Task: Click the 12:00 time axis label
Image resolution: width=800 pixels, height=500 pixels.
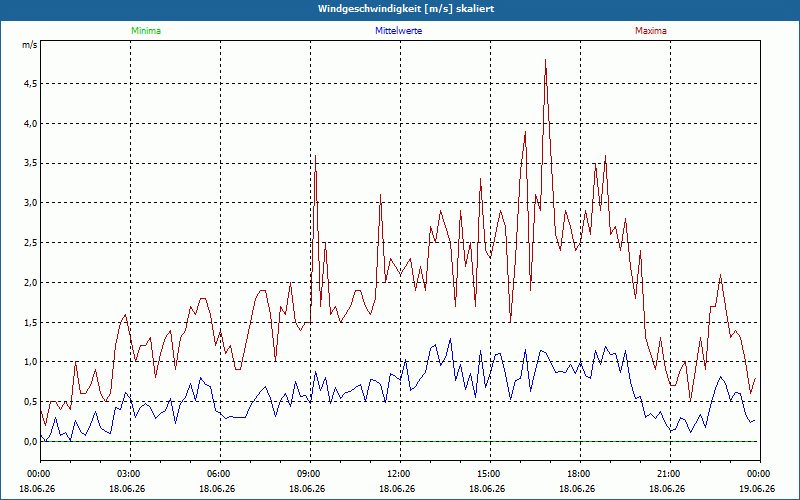Action: [x=397, y=474]
